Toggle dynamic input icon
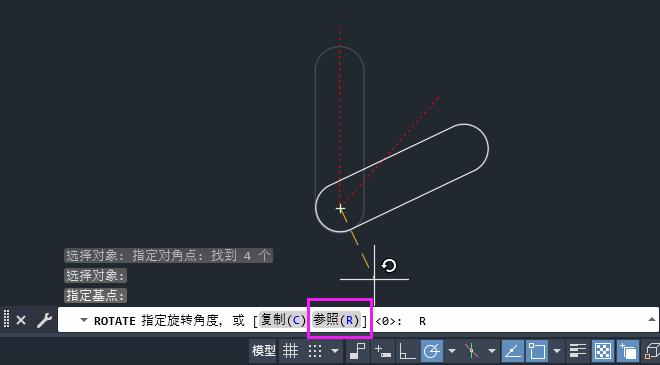This screenshot has width=660, height=365. 383,351
